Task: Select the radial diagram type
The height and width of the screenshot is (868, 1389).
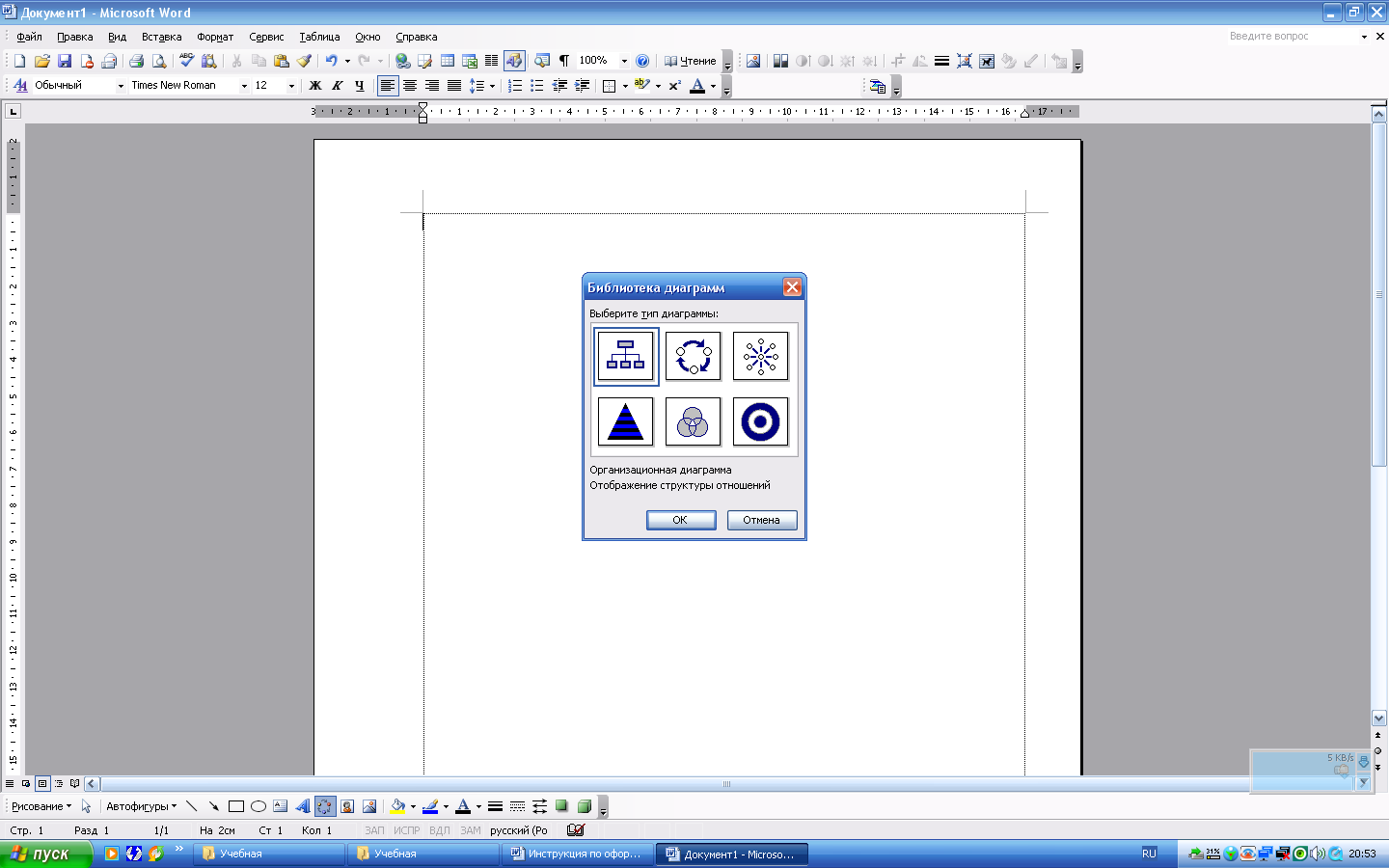Action: [760, 356]
